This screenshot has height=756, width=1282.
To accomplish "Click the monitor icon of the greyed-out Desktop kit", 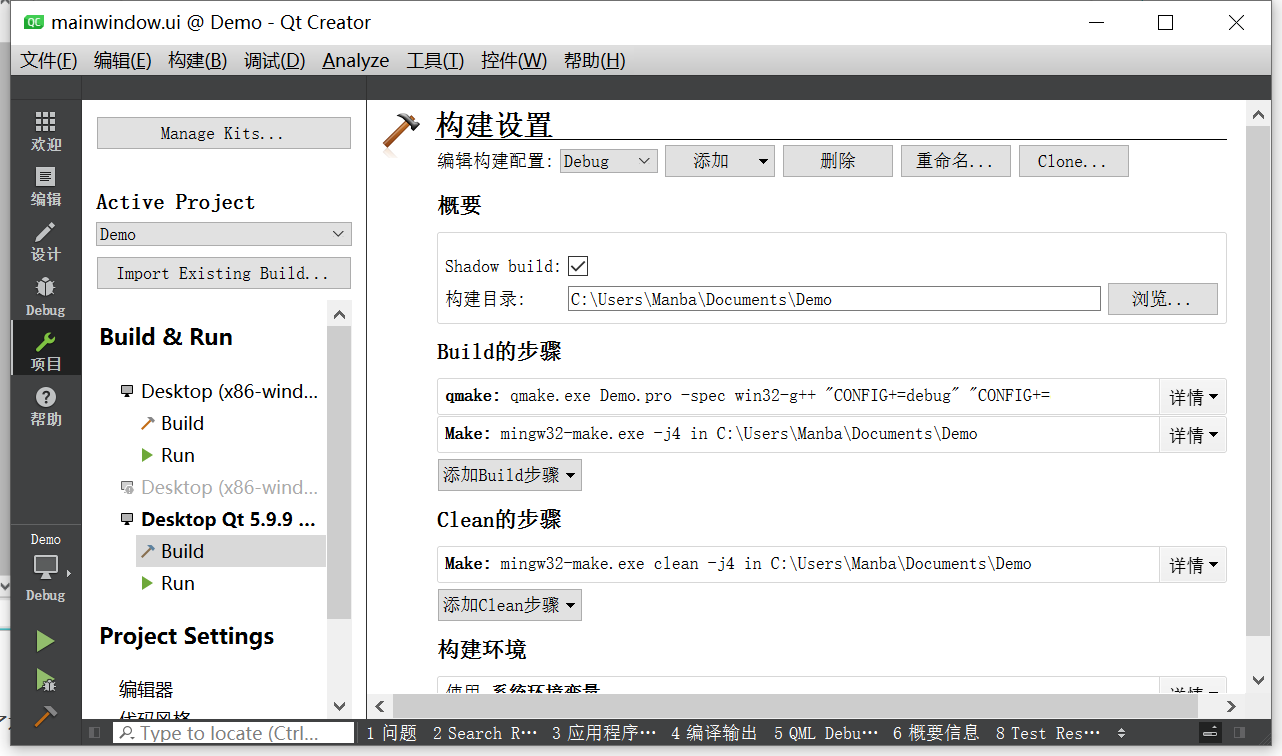I will pyautogui.click(x=127, y=488).
